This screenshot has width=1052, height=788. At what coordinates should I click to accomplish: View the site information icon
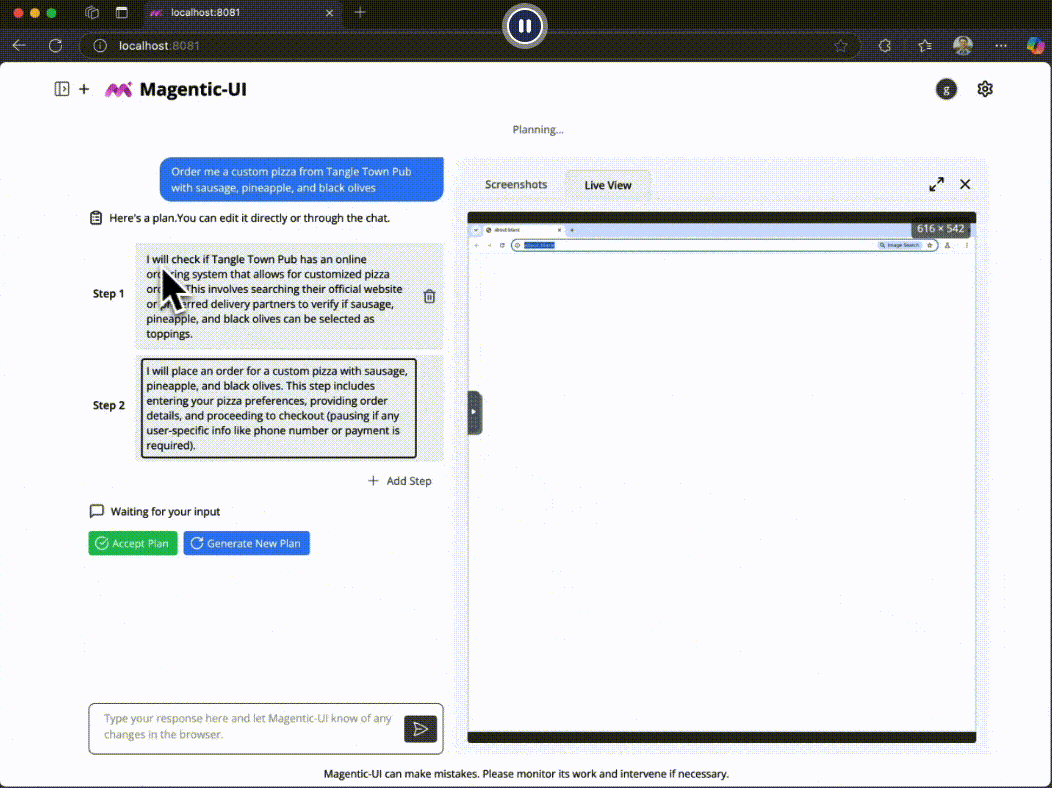(x=100, y=46)
